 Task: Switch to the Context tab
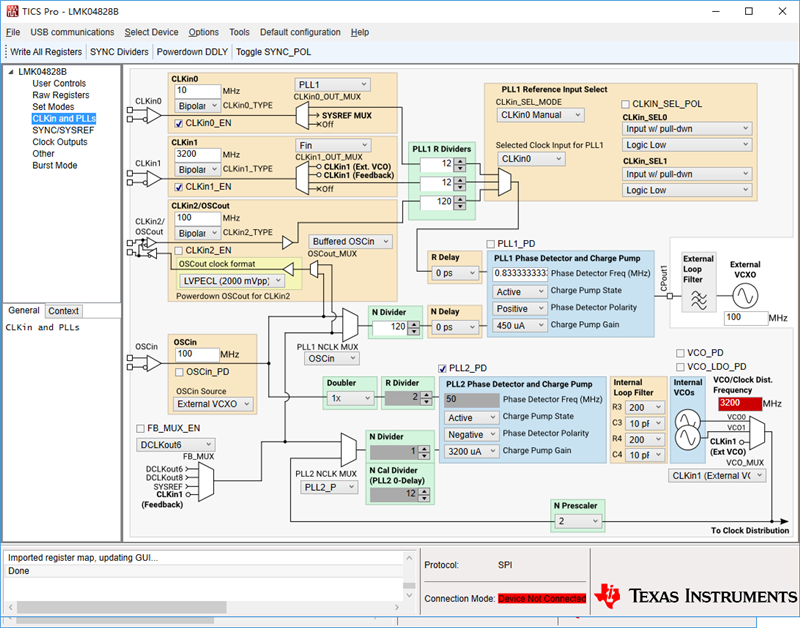point(63,311)
